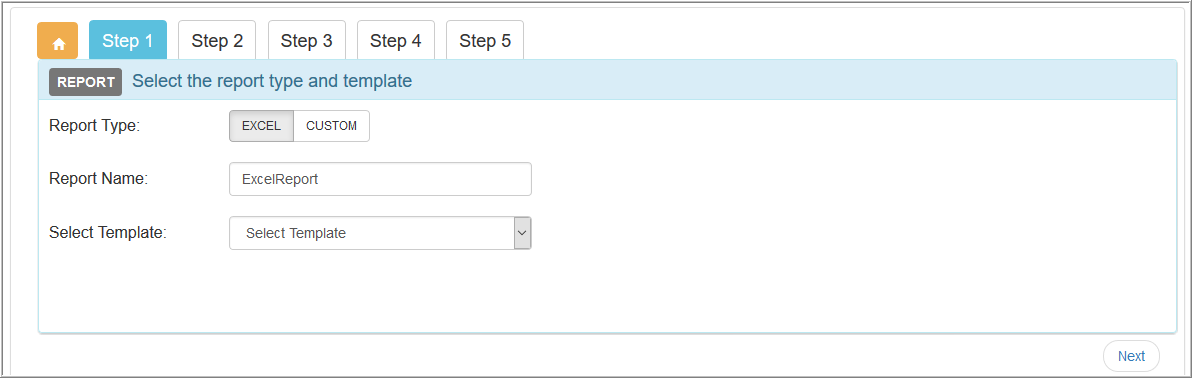1192x378 pixels.
Task: Select the Step 4 tab
Action: coord(396,41)
